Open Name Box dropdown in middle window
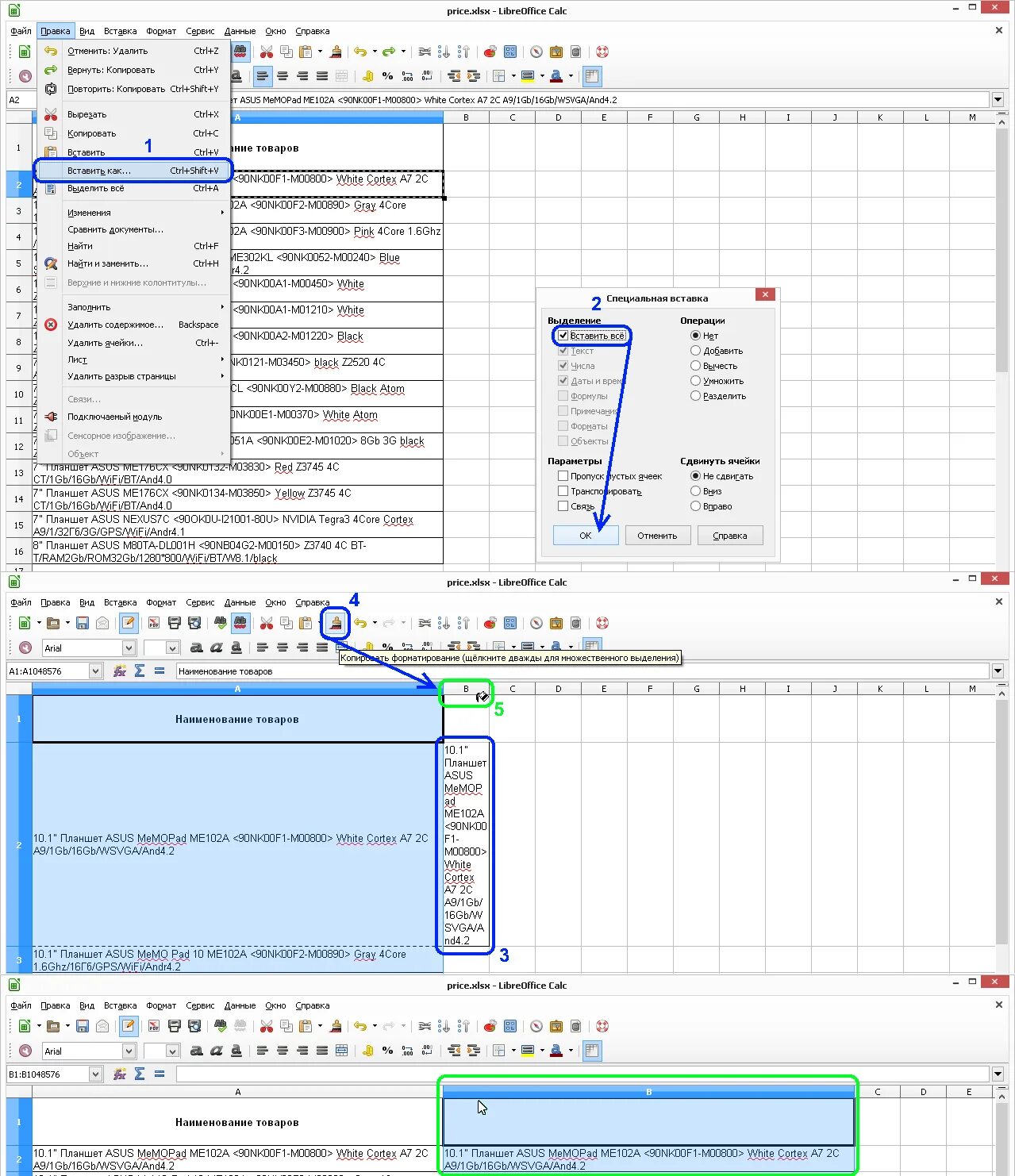Viewport: 1015px width, 1176px height. pyautogui.click(x=96, y=671)
